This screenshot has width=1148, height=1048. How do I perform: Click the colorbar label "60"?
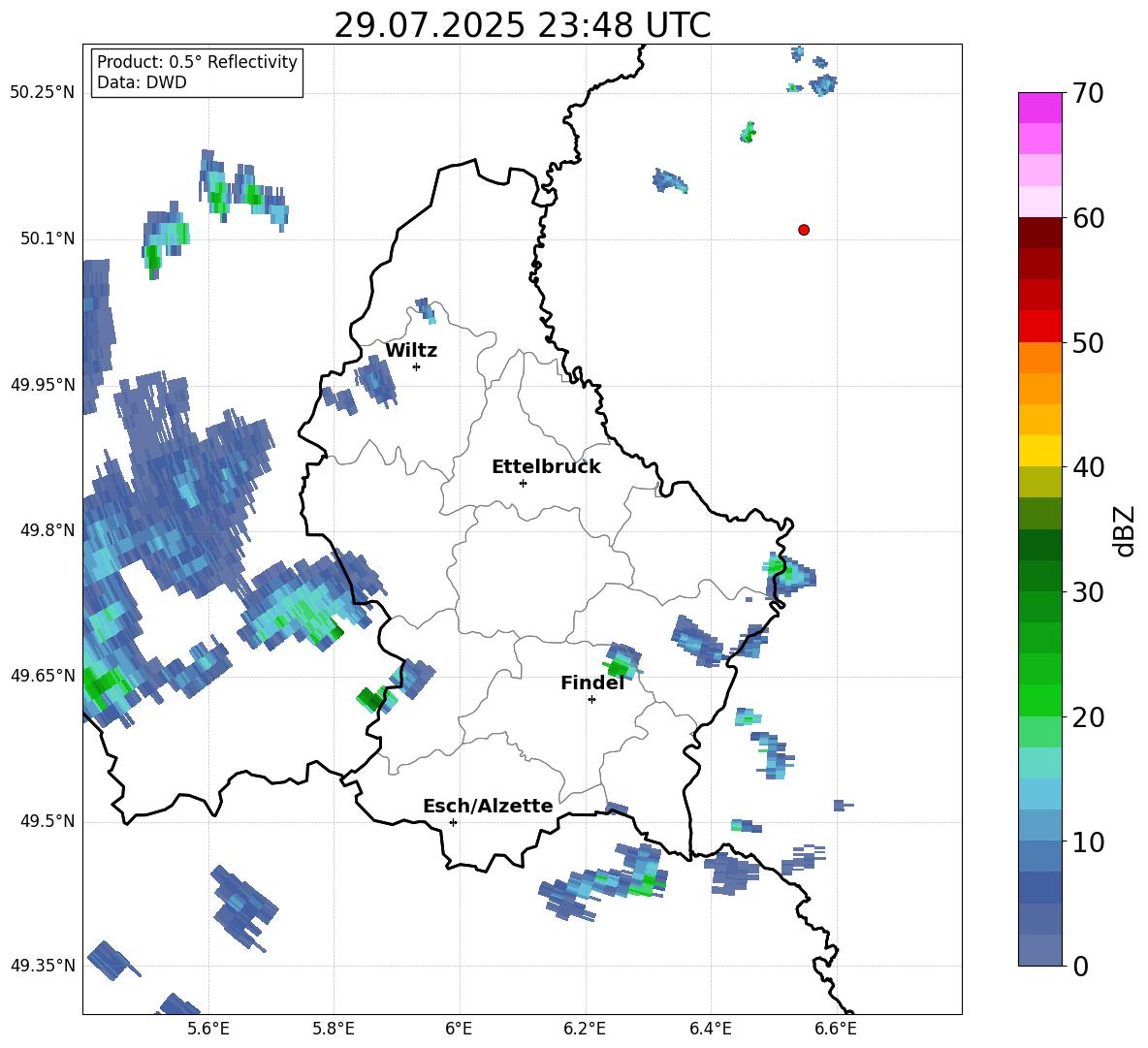click(x=1088, y=218)
